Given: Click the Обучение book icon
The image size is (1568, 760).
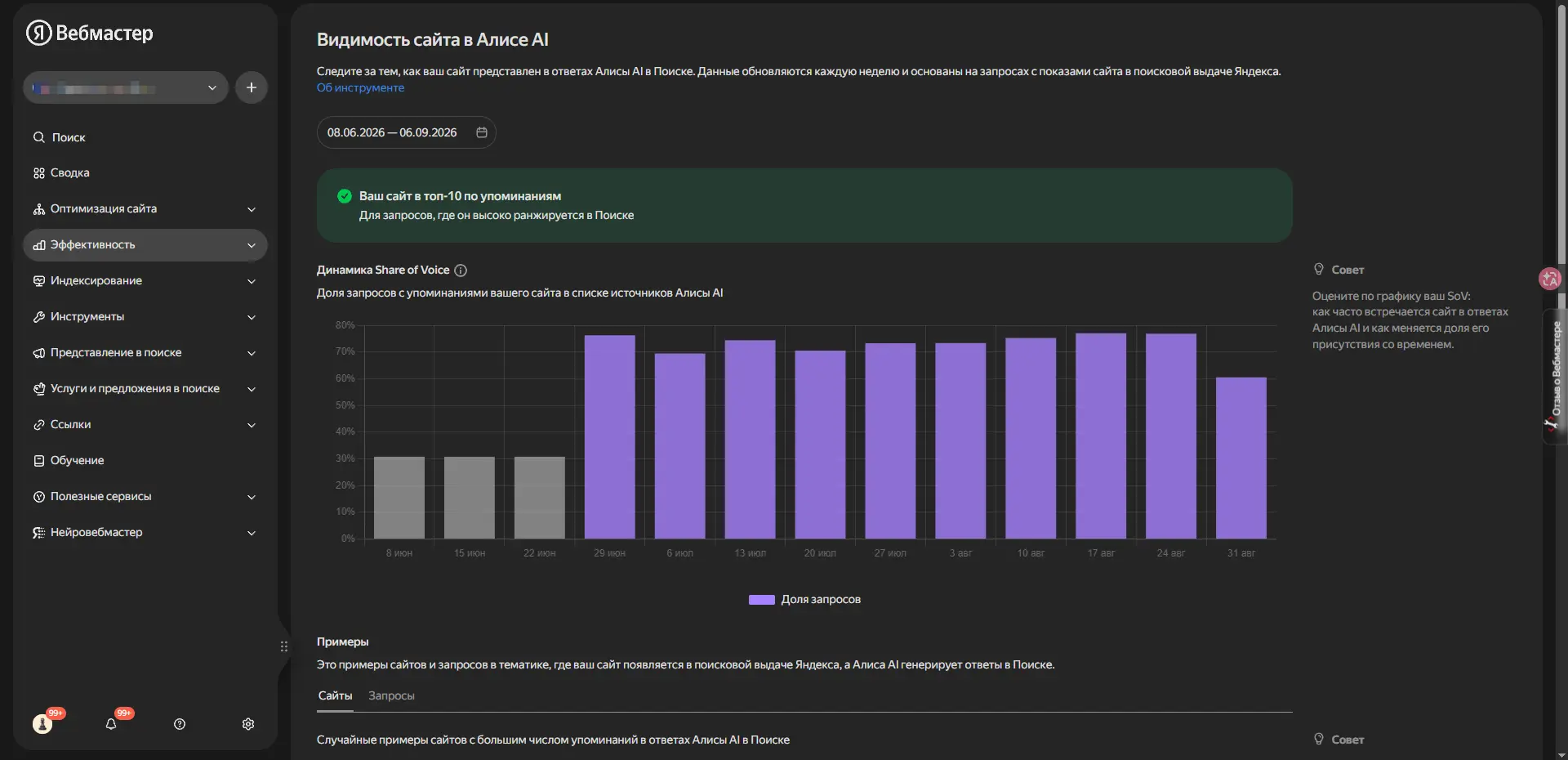Looking at the screenshot, I should tap(39, 461).
